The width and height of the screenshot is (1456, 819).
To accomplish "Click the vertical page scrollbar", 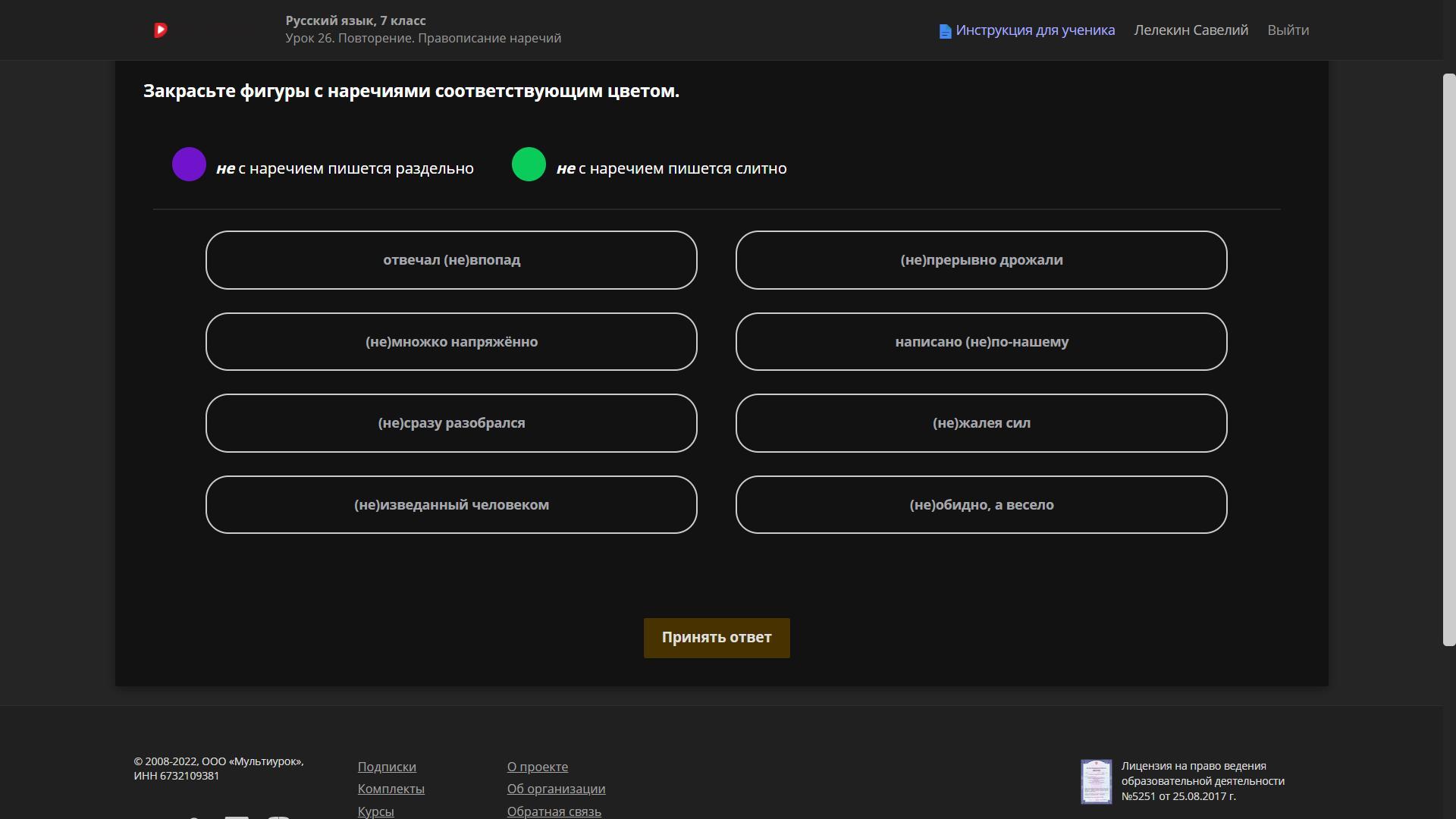I will tap(1448, 360).
